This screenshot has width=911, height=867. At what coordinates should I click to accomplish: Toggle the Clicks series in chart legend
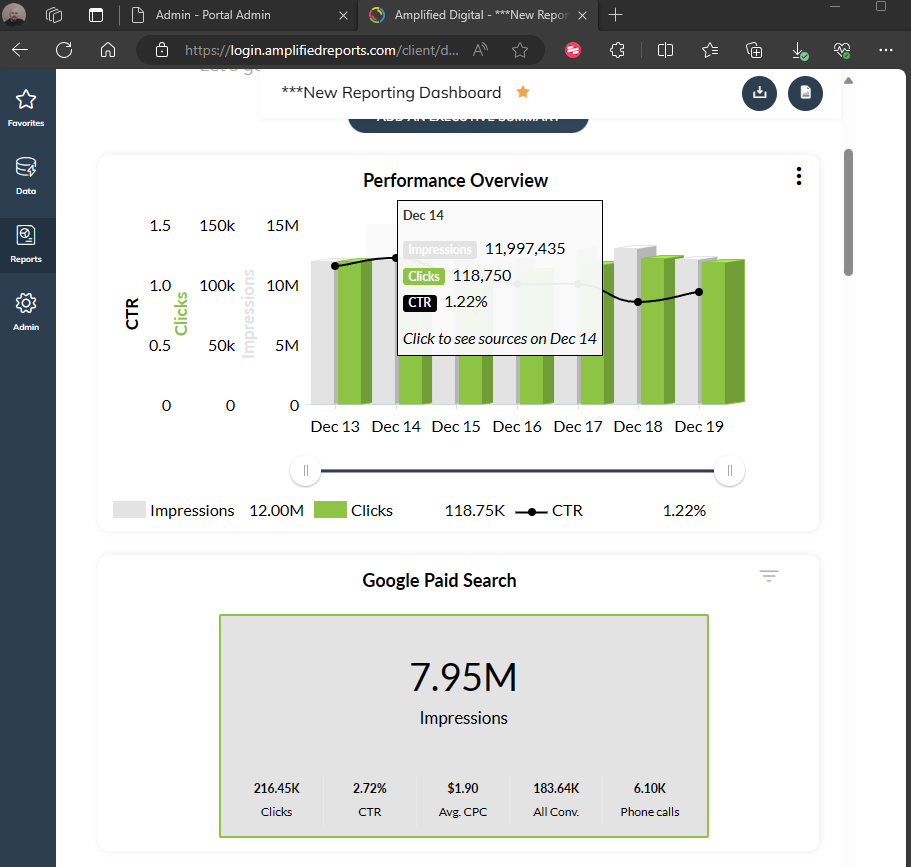click(x=371, y=510)
